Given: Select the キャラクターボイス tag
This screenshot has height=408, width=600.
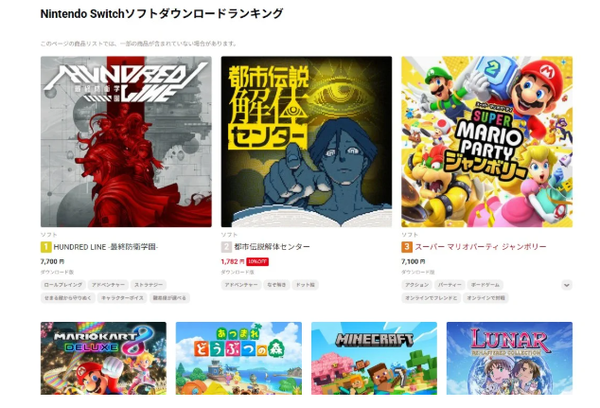Looking at the screenshot, I should pos(122,298).
